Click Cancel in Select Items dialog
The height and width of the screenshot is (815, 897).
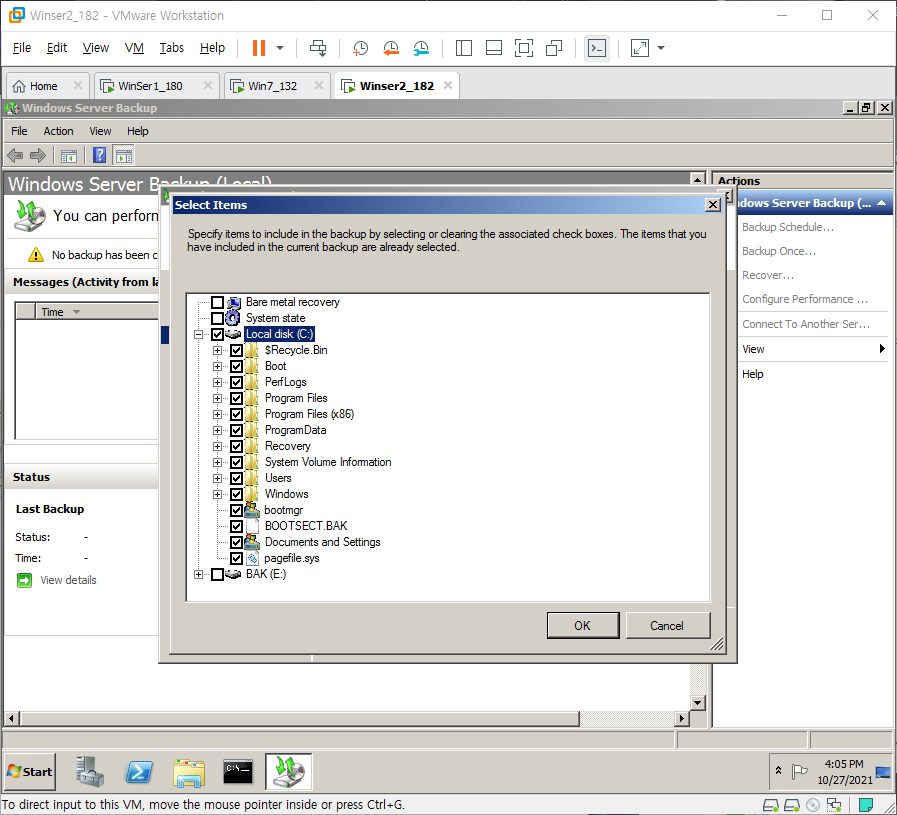(x=668, y=626)
